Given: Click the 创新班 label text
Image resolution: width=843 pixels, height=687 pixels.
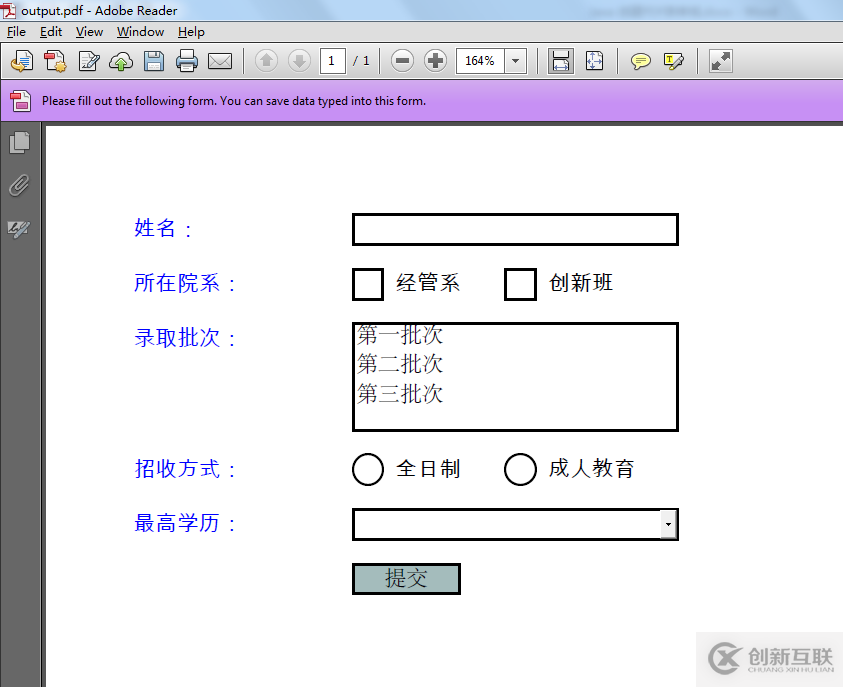Looking at the screenshot, I should (581, 283).
